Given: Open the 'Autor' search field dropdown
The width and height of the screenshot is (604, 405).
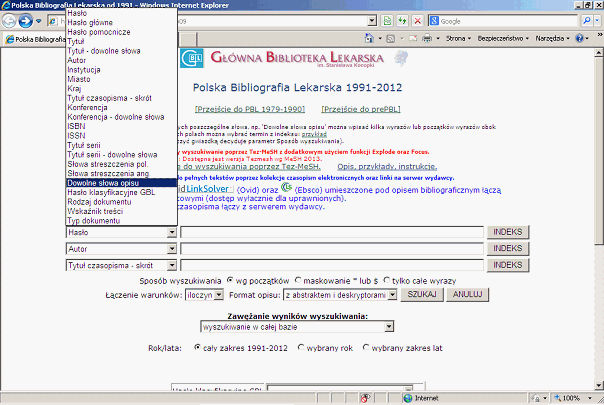Looking at the screenshot, I should (172, 249).
